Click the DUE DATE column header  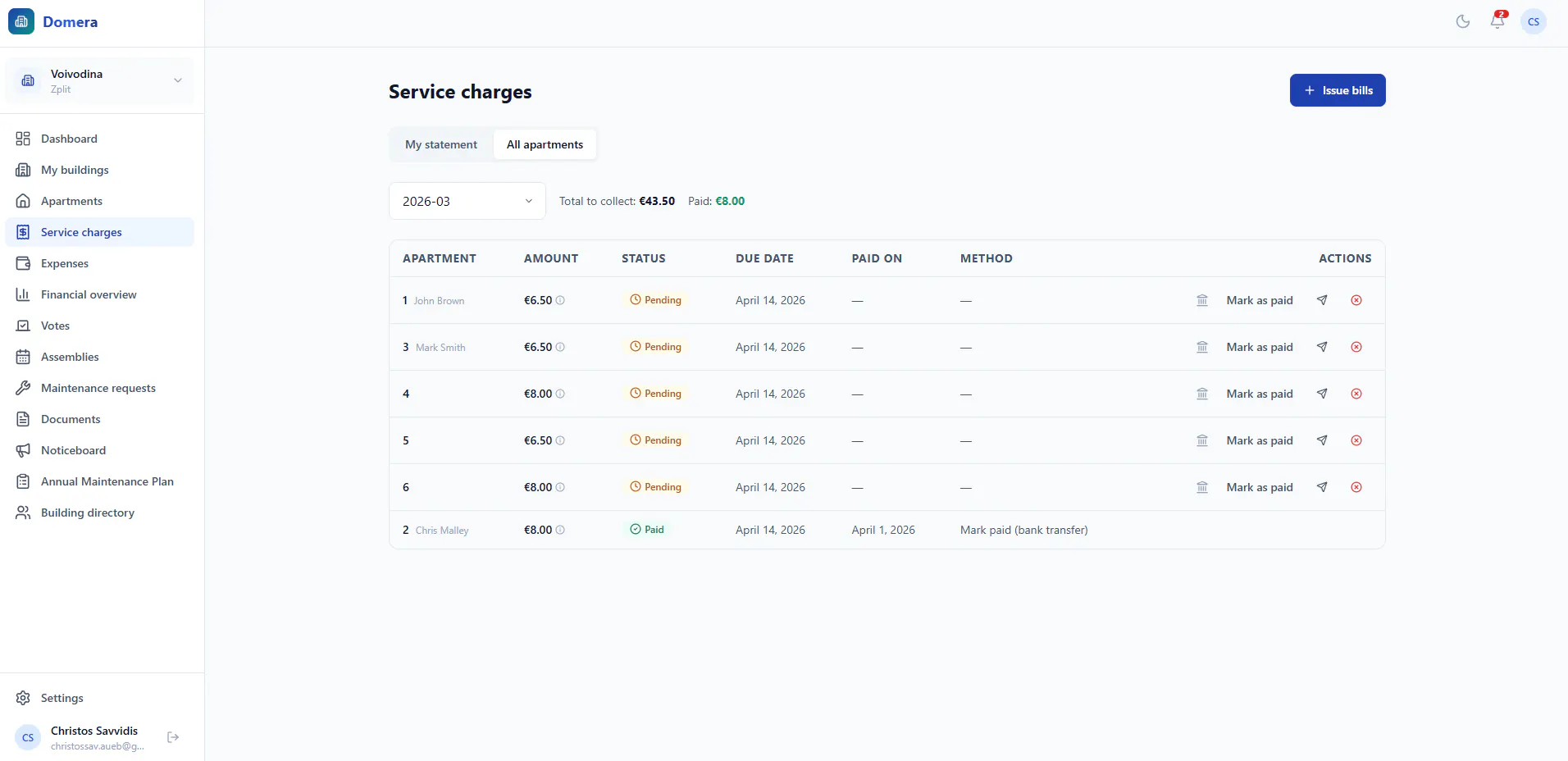(x=764, y=258)
